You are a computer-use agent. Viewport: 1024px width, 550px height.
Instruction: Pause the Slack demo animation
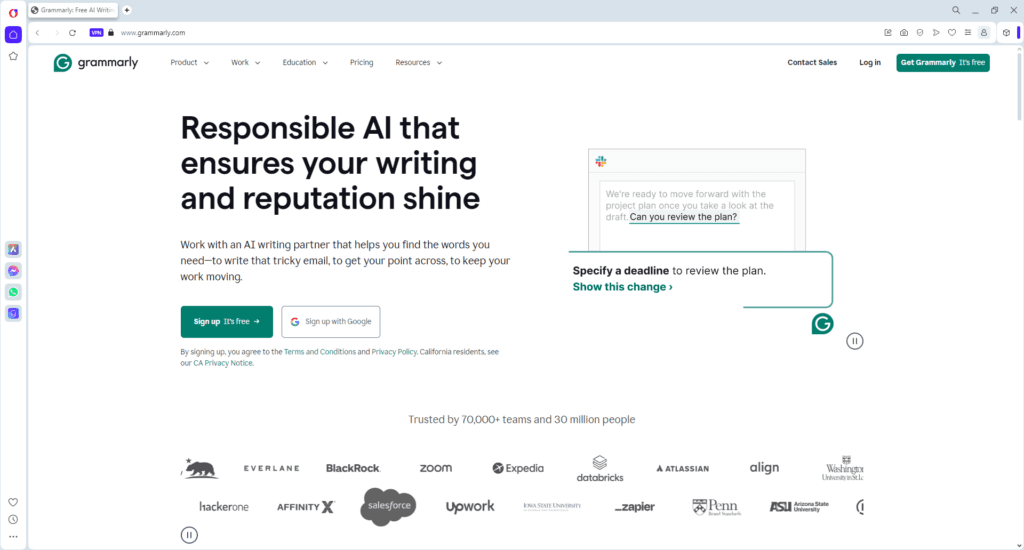(855, 341)
